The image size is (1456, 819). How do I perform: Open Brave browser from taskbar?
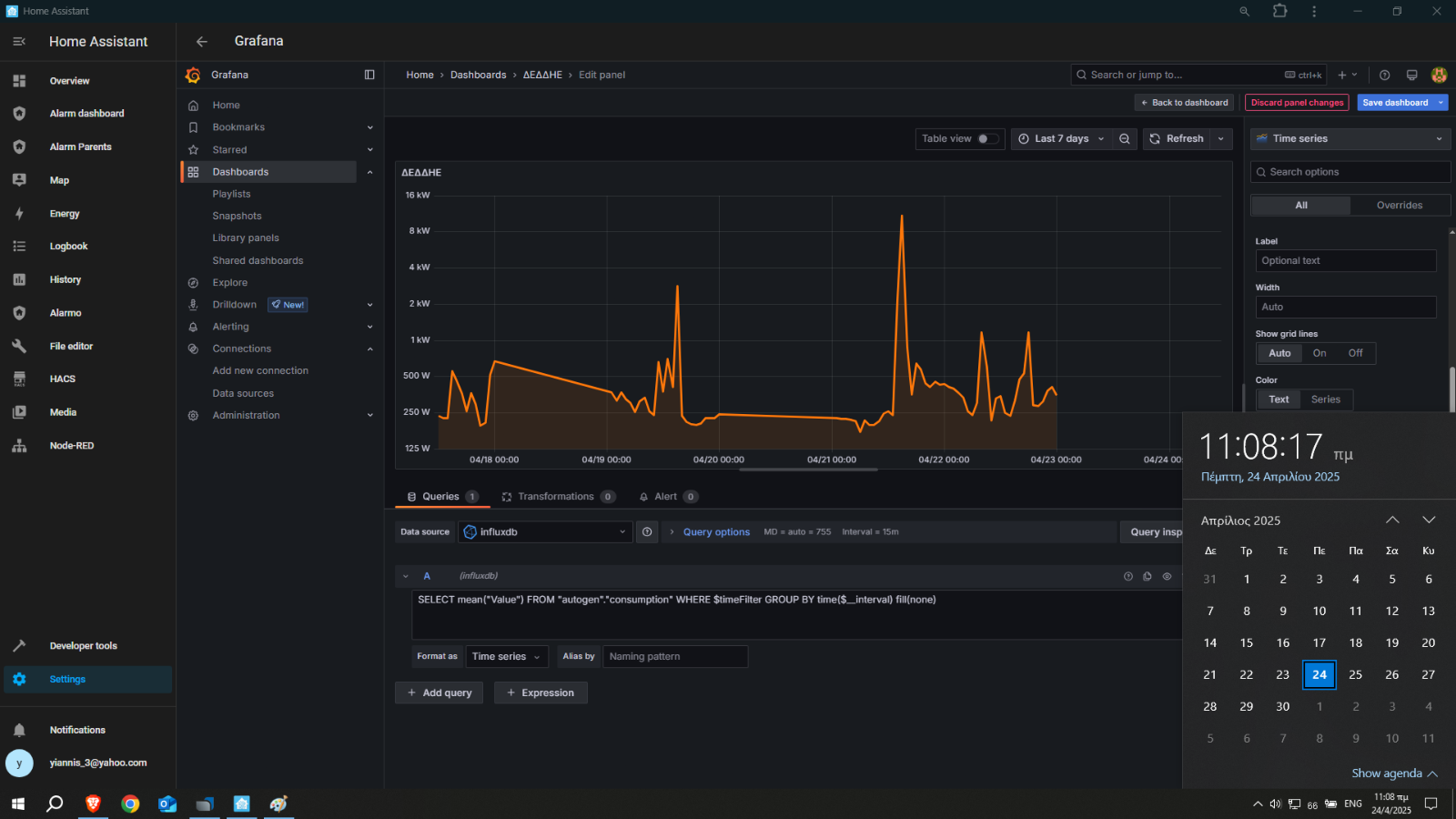click(x=93, y=804)
